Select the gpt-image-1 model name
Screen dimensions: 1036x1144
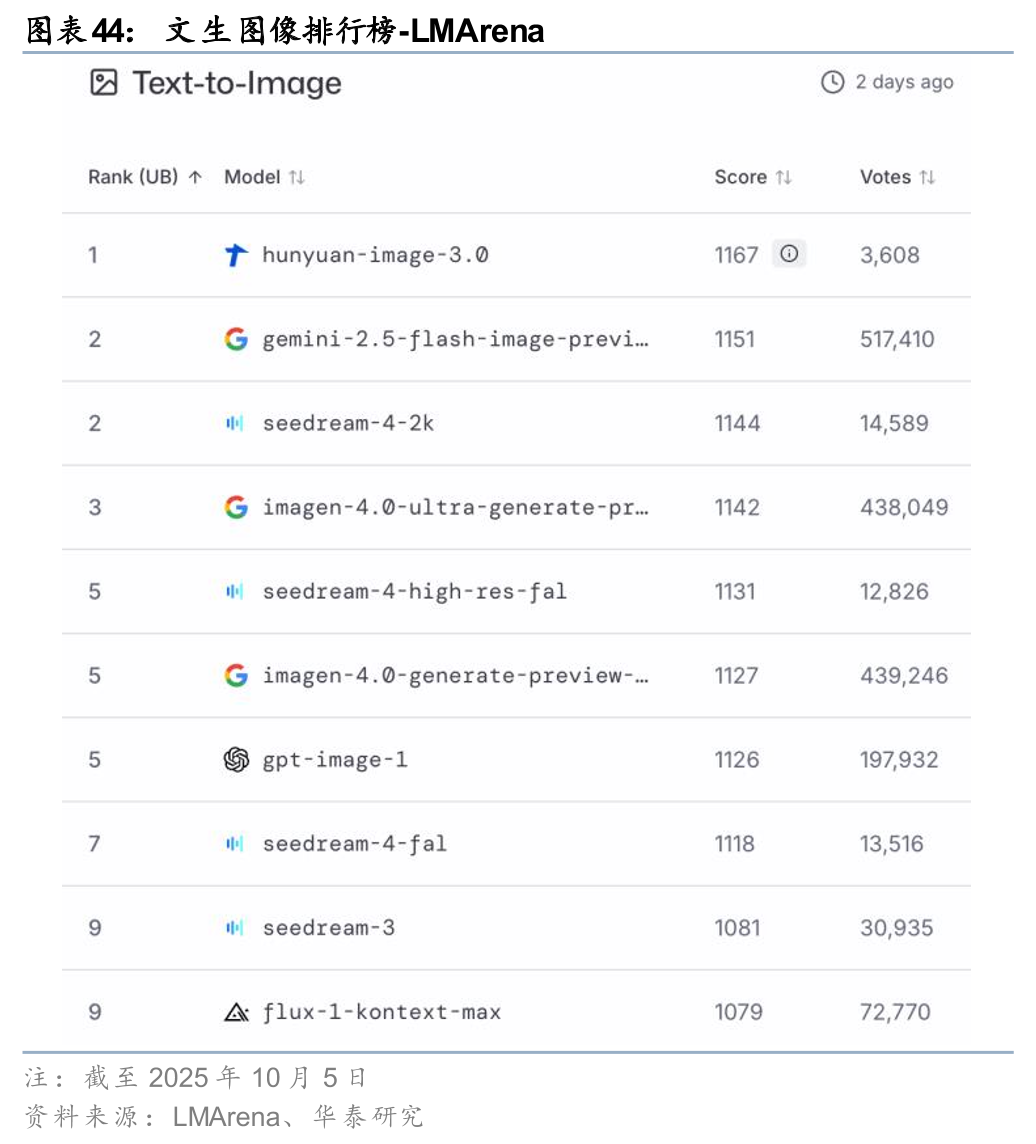coord(335,760)
